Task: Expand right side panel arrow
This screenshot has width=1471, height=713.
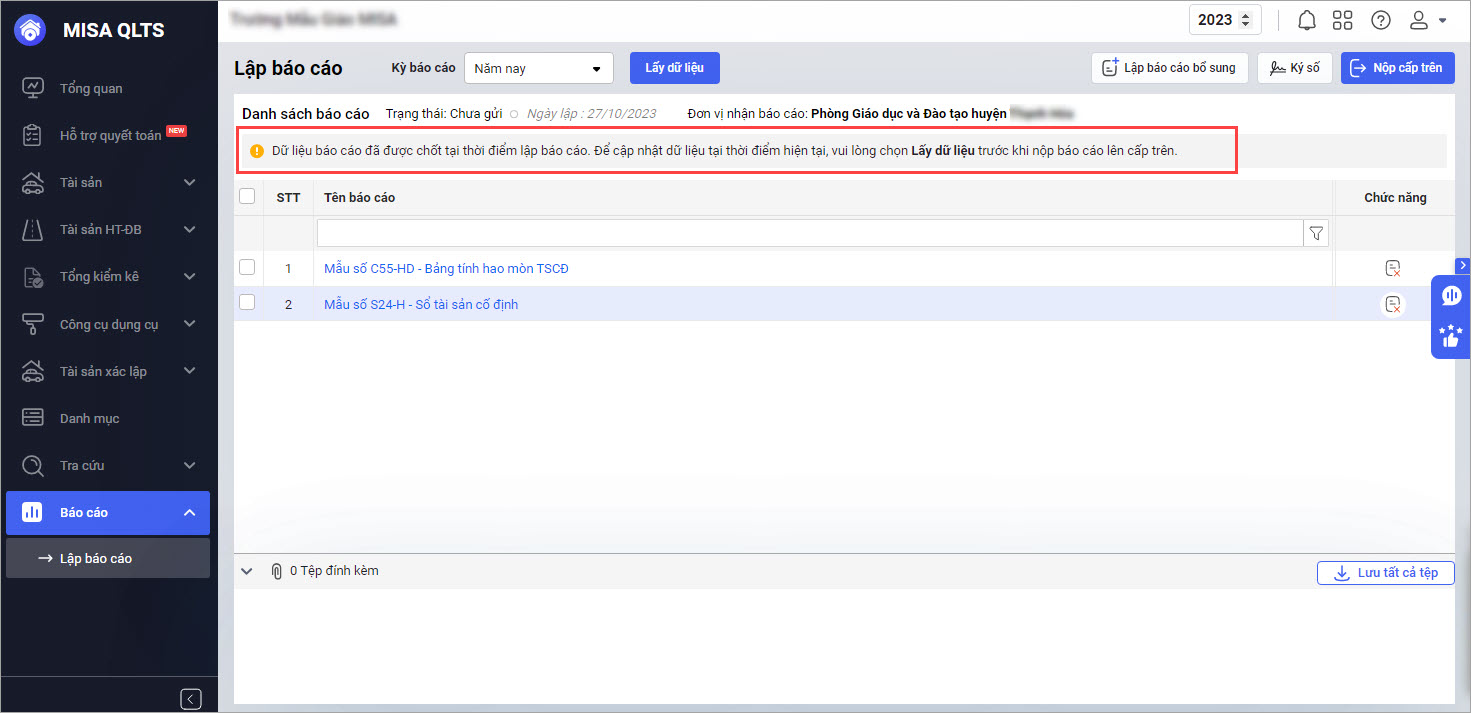Action: coord(1462,265)
